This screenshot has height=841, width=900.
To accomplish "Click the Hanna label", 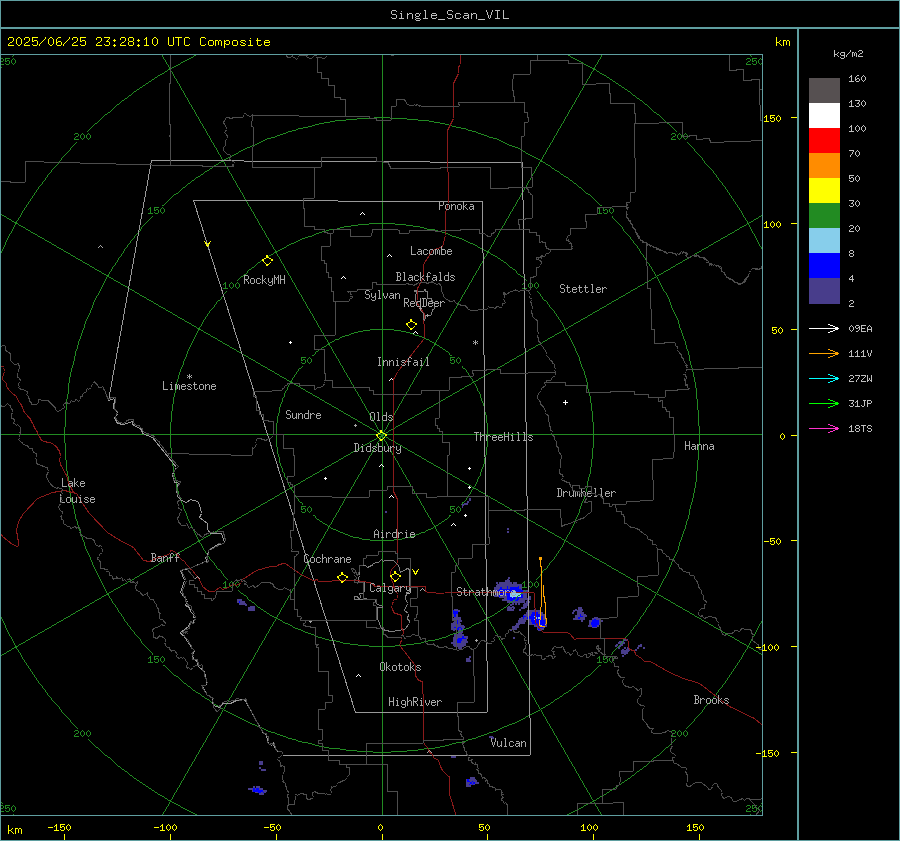I will pos(699,446).
